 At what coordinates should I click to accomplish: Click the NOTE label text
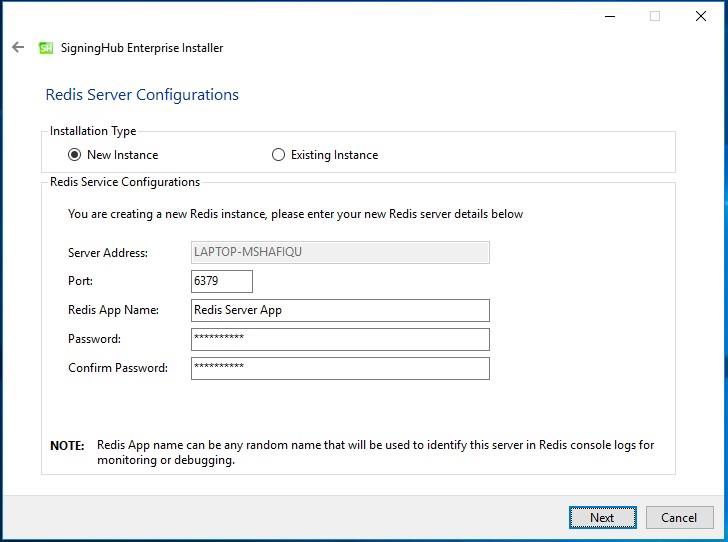coord(67,446)
